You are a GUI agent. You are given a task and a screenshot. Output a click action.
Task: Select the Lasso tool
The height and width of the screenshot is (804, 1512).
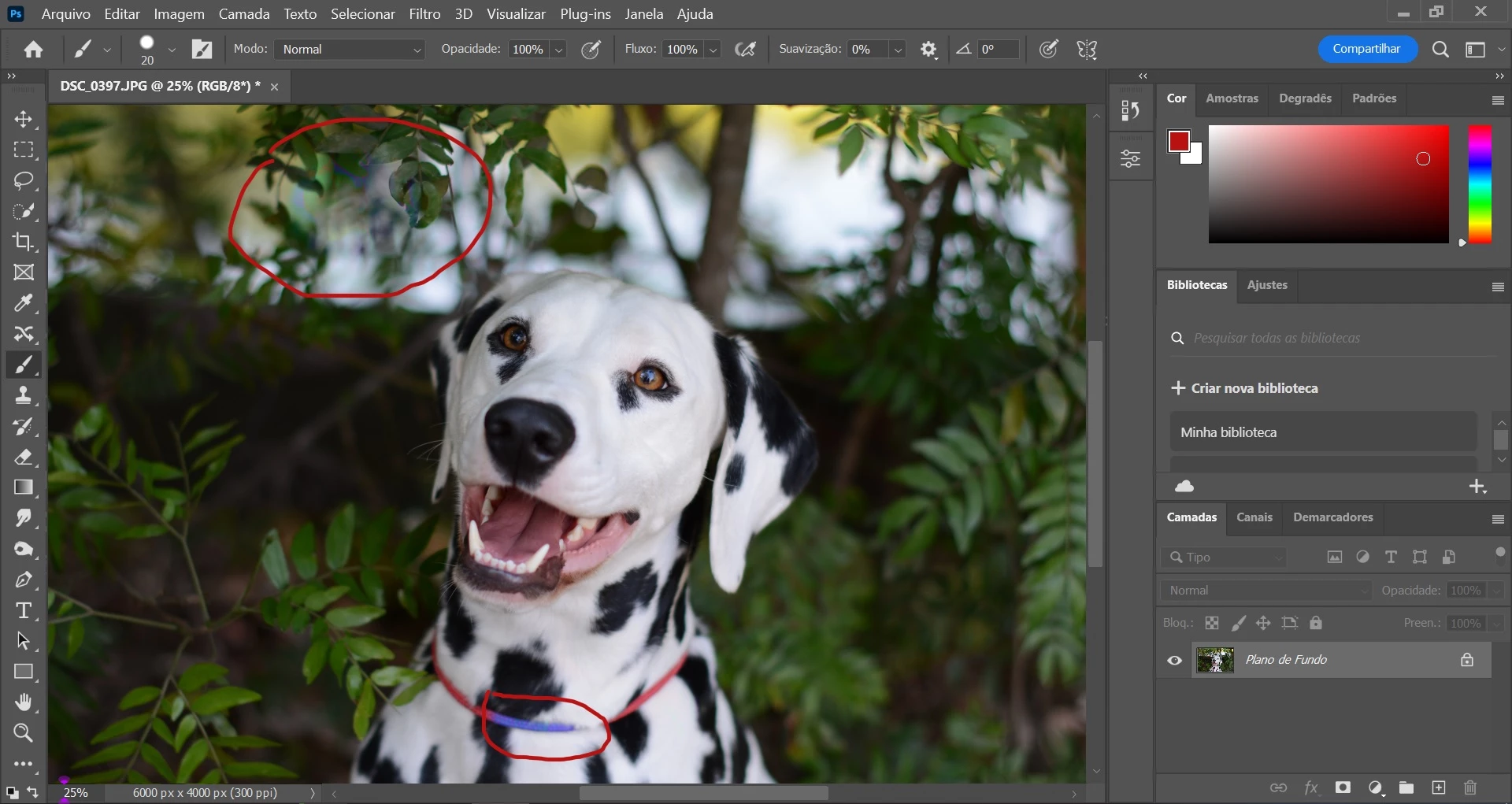24,180
